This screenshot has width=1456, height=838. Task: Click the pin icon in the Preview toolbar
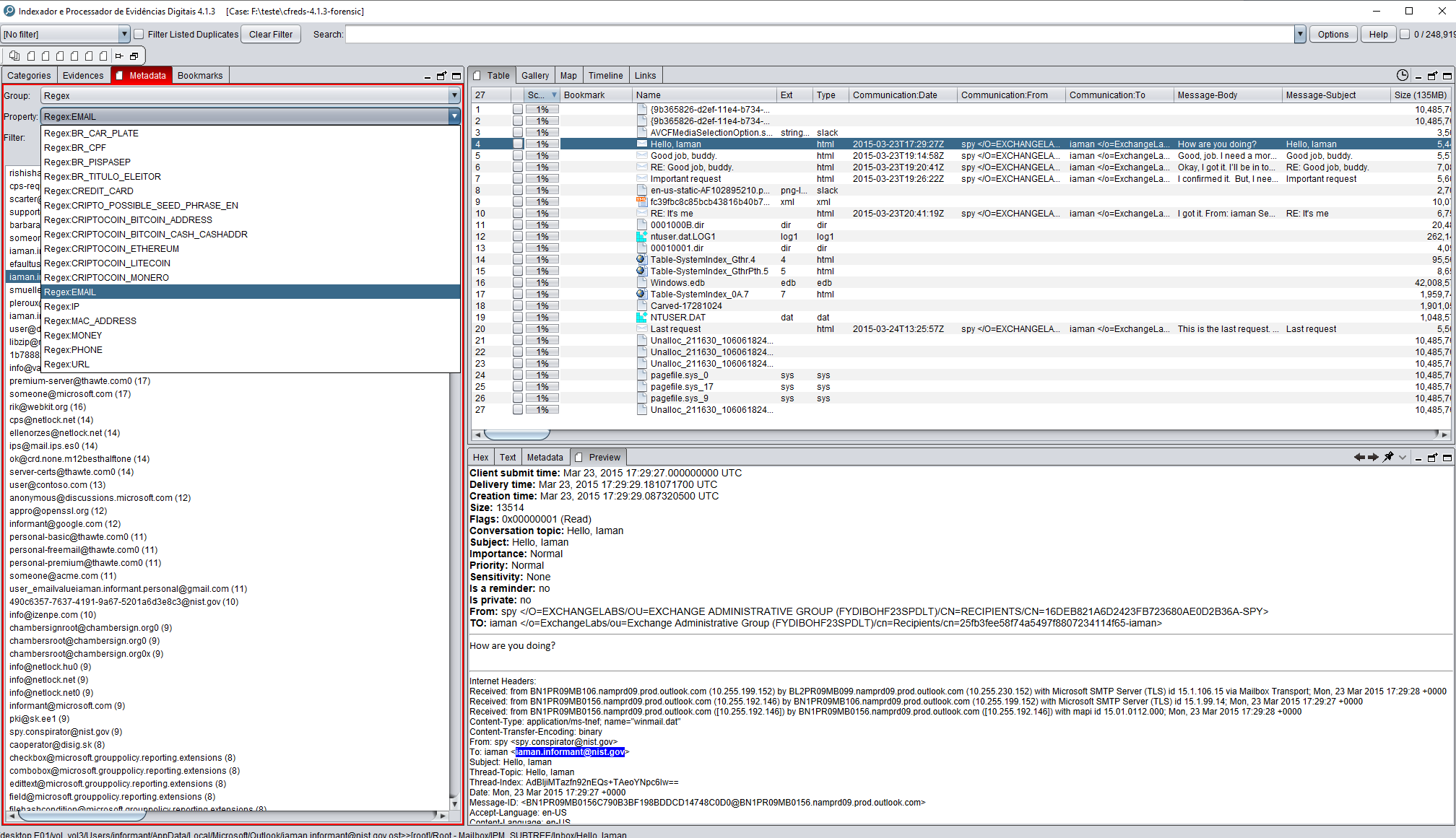tap(1388, 457)
